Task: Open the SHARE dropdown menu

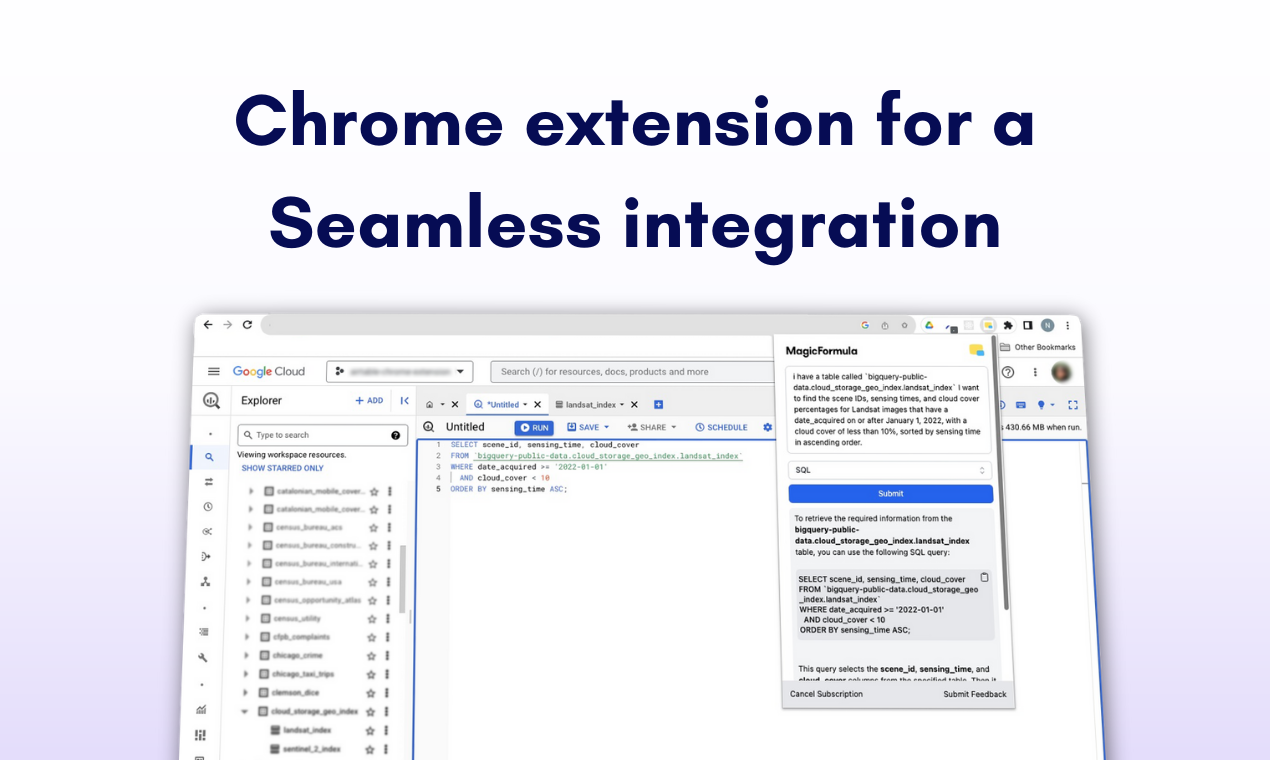Action: coord(652,427)
